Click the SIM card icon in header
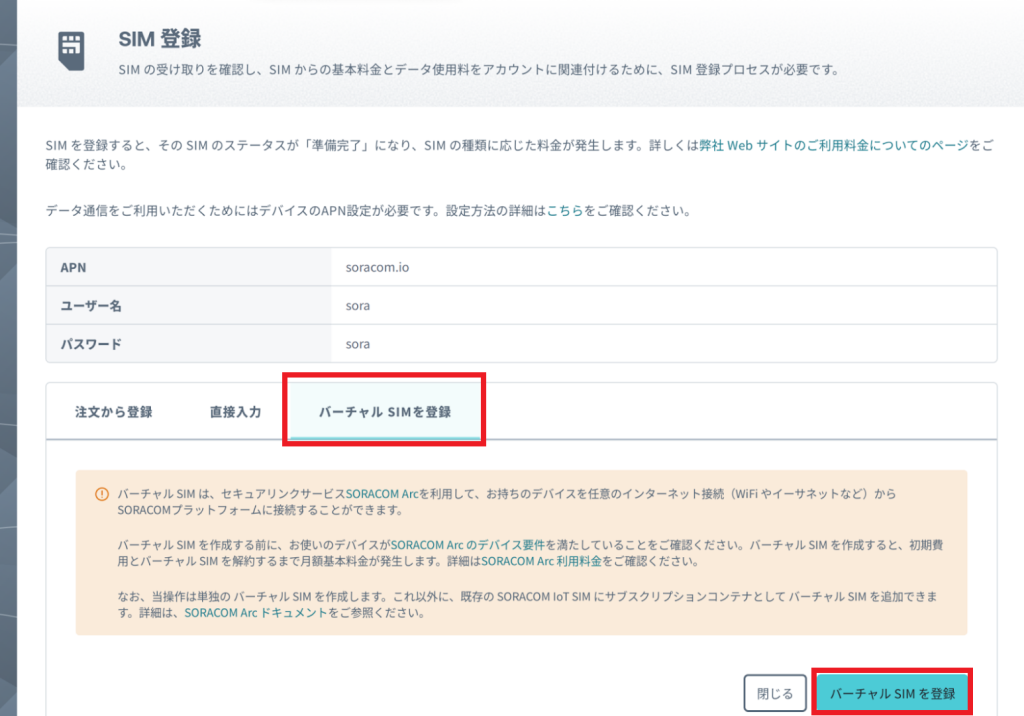 [70, 48]
